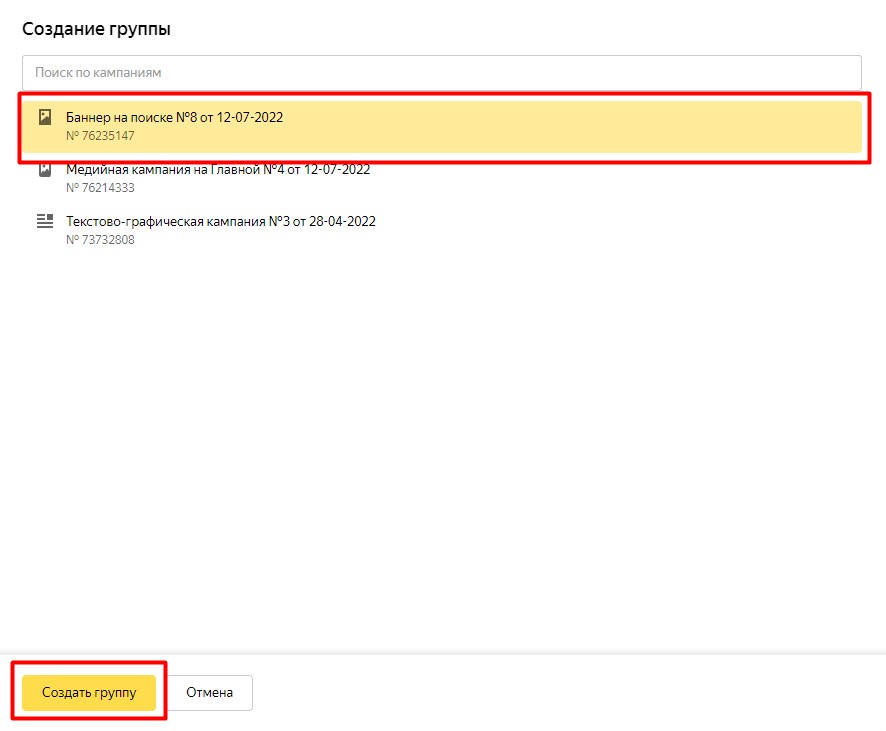Click the Отмена button
886x731 pixels.
click(x=210, y=693)
